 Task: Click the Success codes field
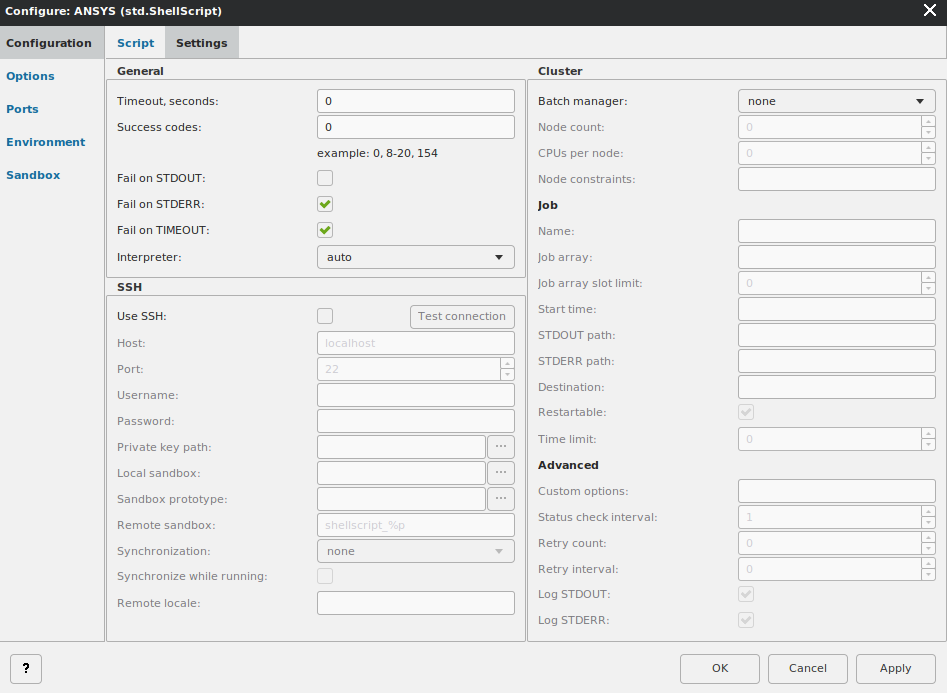click(x=416, y=127)
